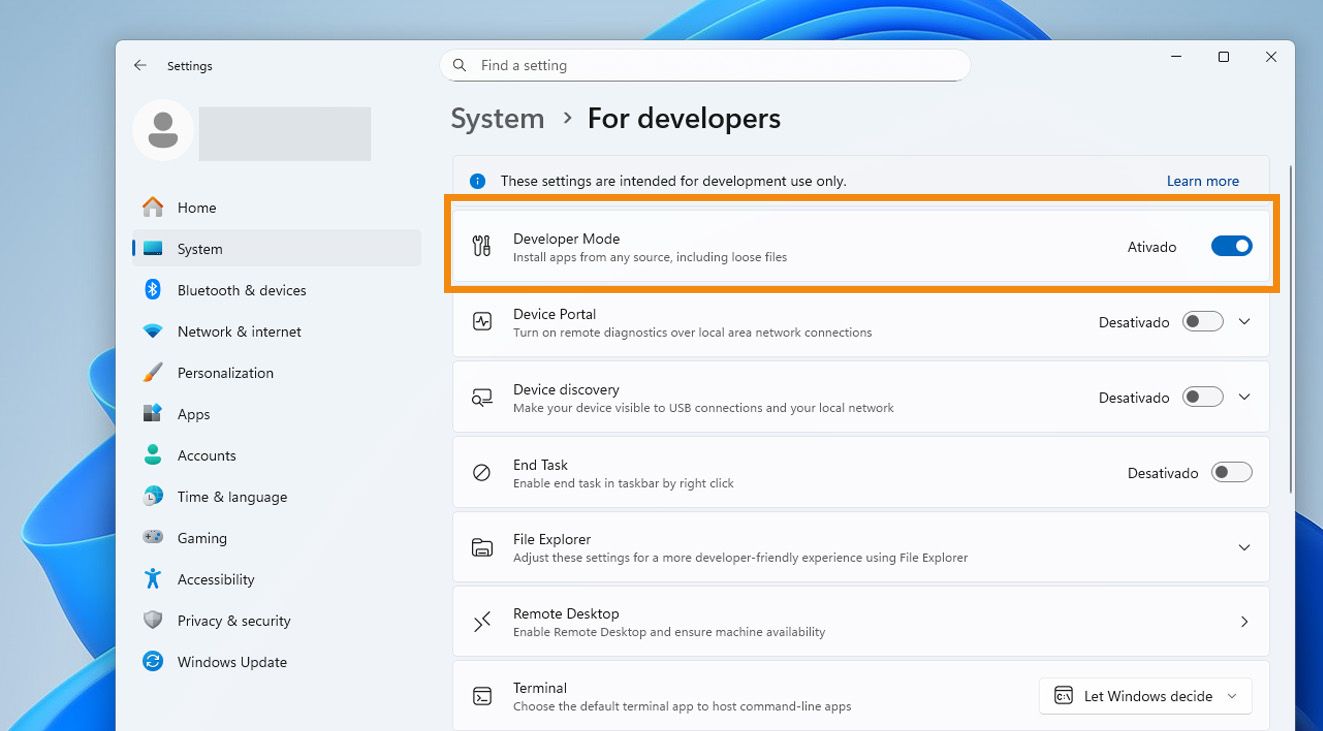
Task: Toggle Device discovery on
Action: coord(1202,397)
